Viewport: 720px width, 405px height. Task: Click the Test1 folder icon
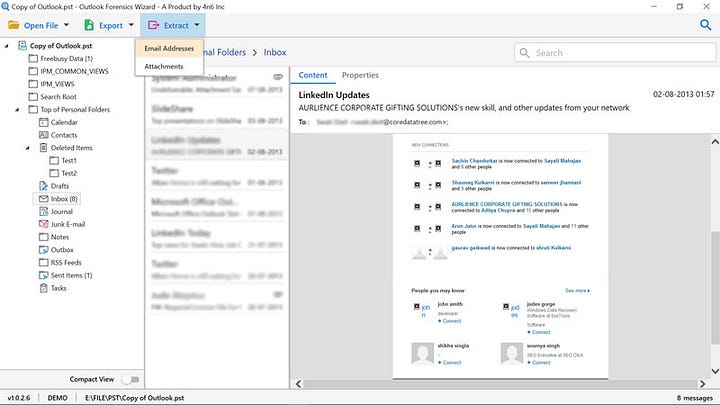54,160
